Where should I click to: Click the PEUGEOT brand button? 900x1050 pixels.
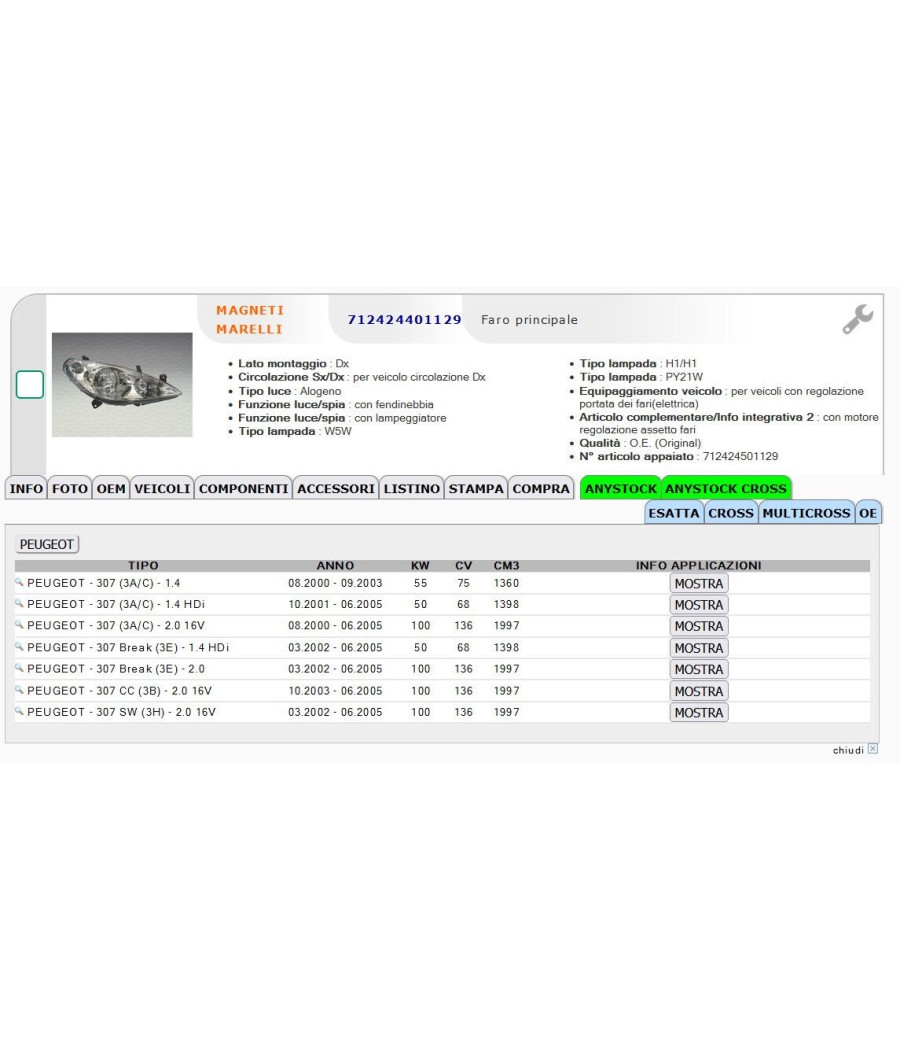(x=47, y=544)
